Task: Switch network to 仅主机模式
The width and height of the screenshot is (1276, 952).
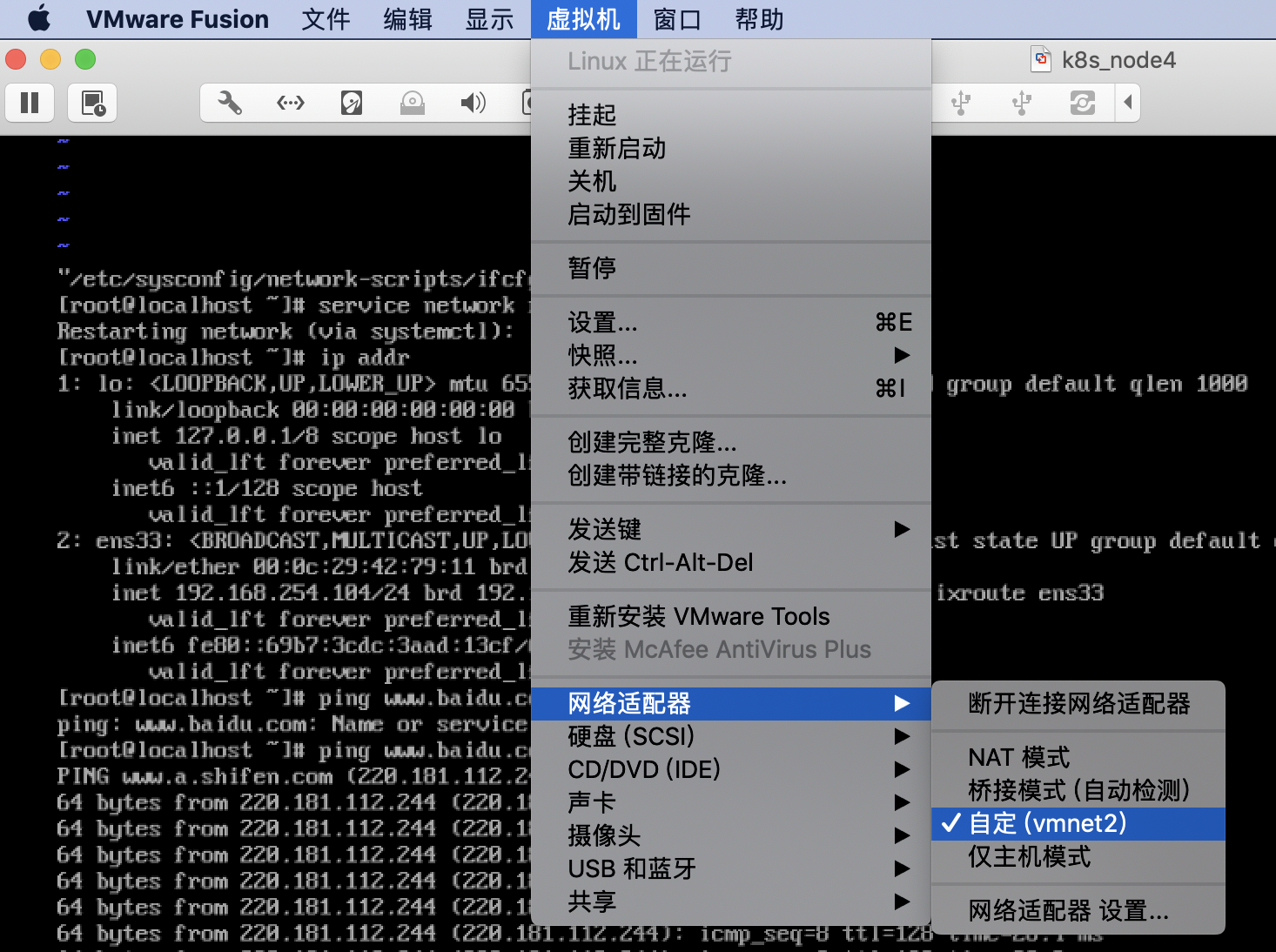Action: (1078, 856)
